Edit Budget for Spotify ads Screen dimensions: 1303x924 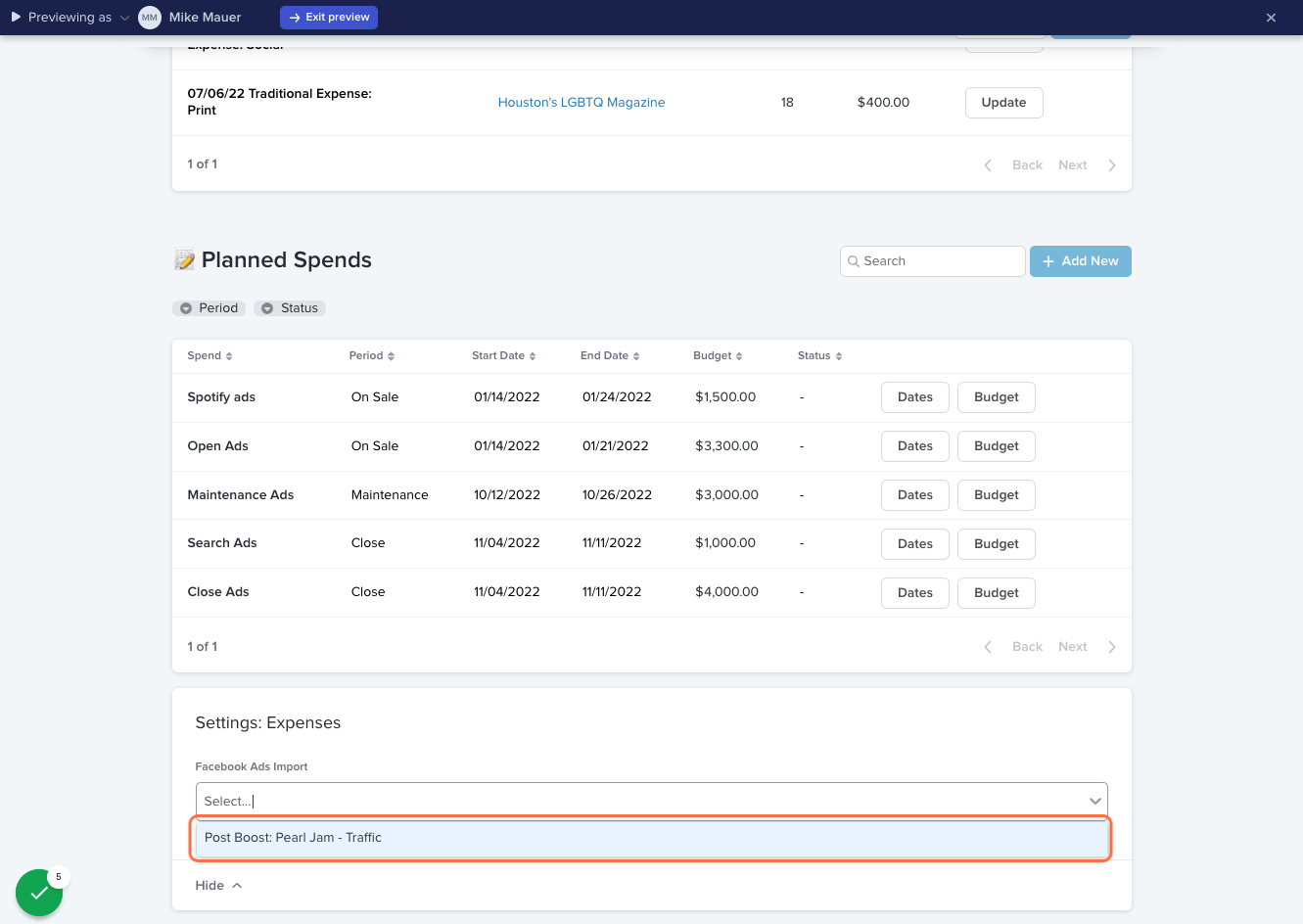click(x=997, y=397)
